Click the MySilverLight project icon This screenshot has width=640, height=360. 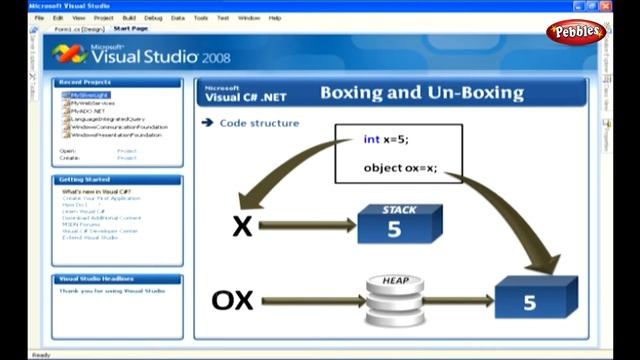click(66, 95)
